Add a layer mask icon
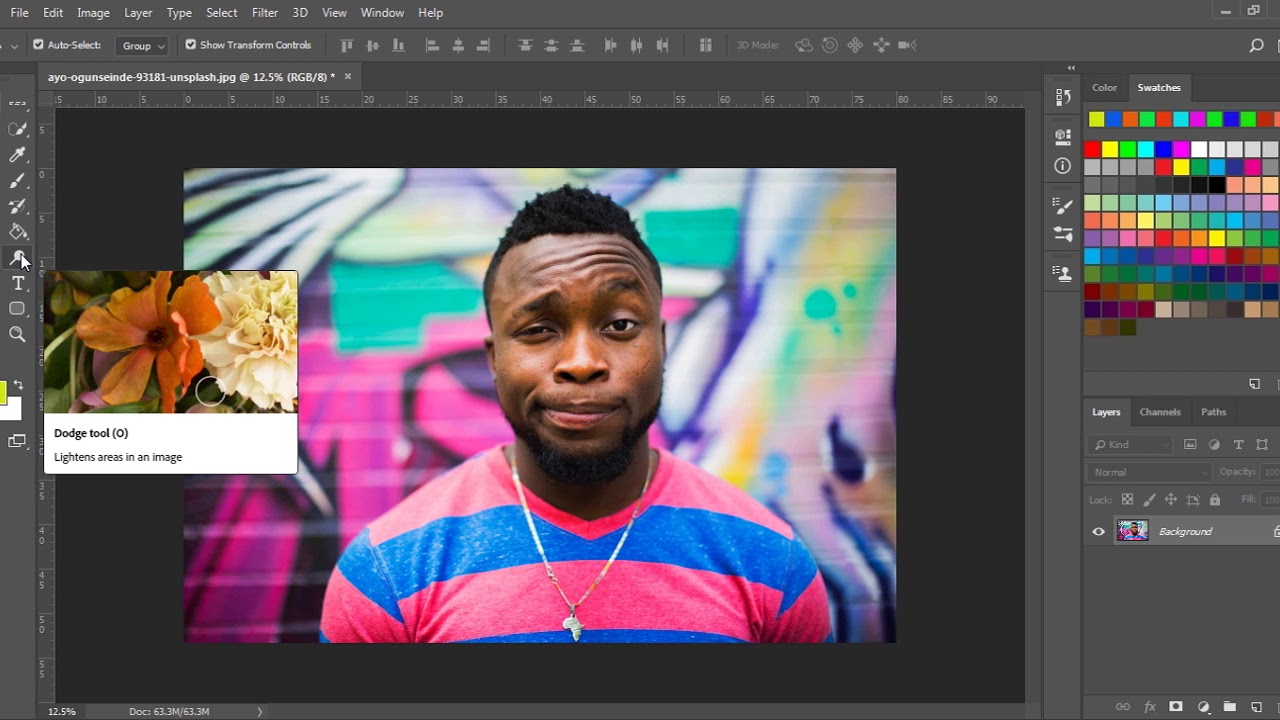This screenshot has width=1280, height=720. [x=1176, y=707]
